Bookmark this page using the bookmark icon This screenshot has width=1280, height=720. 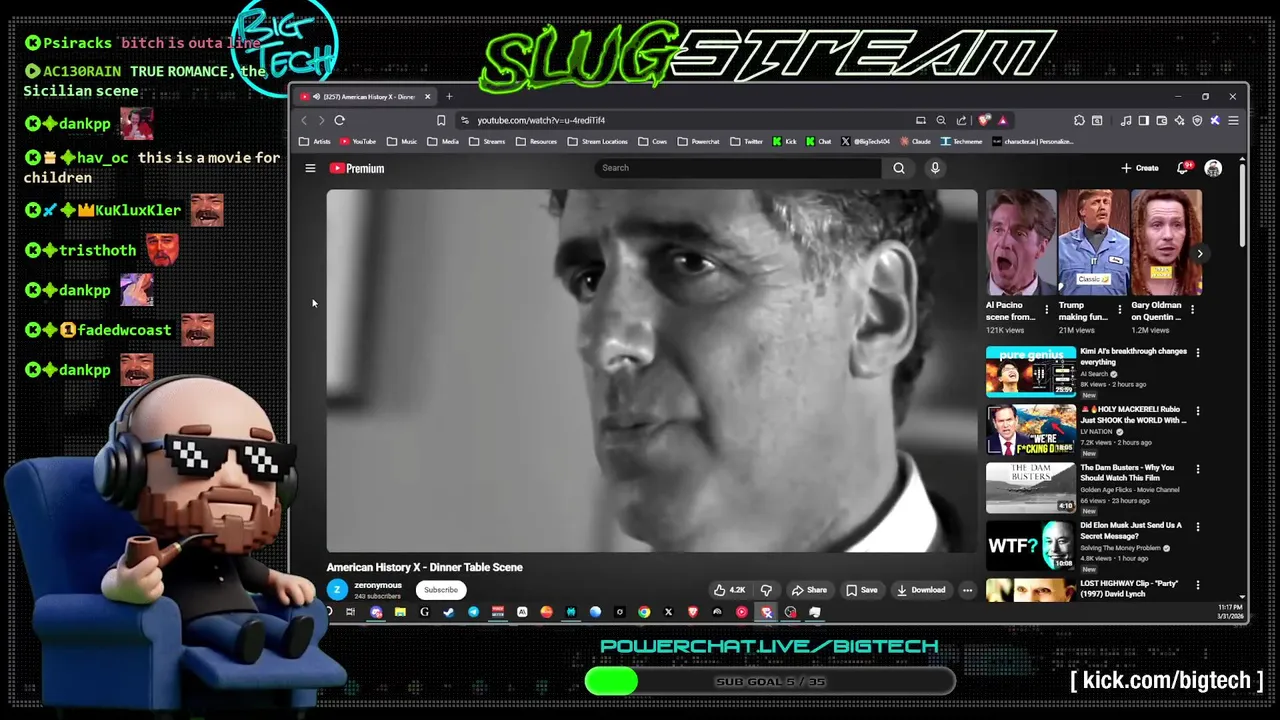441,120
